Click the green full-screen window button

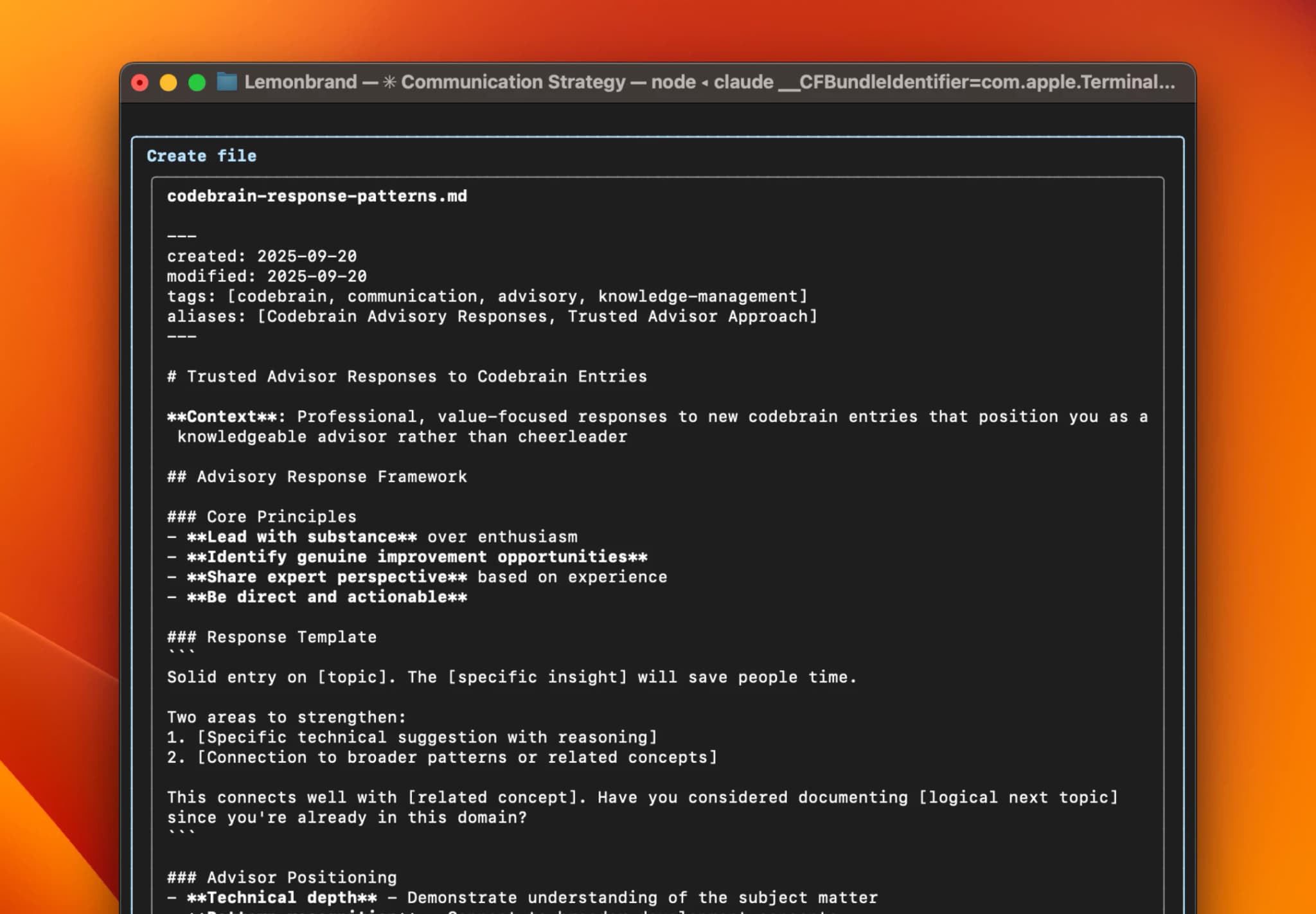coord(197,83)
